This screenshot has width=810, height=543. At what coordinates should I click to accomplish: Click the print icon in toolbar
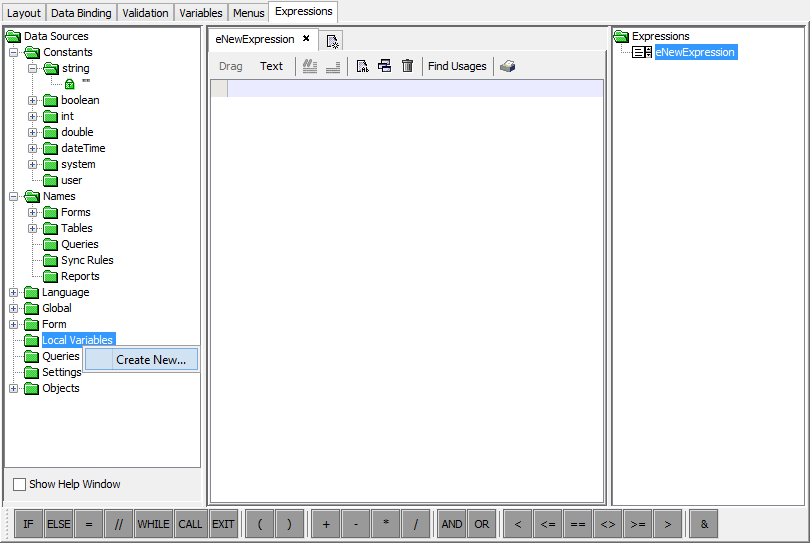[508, 66]
